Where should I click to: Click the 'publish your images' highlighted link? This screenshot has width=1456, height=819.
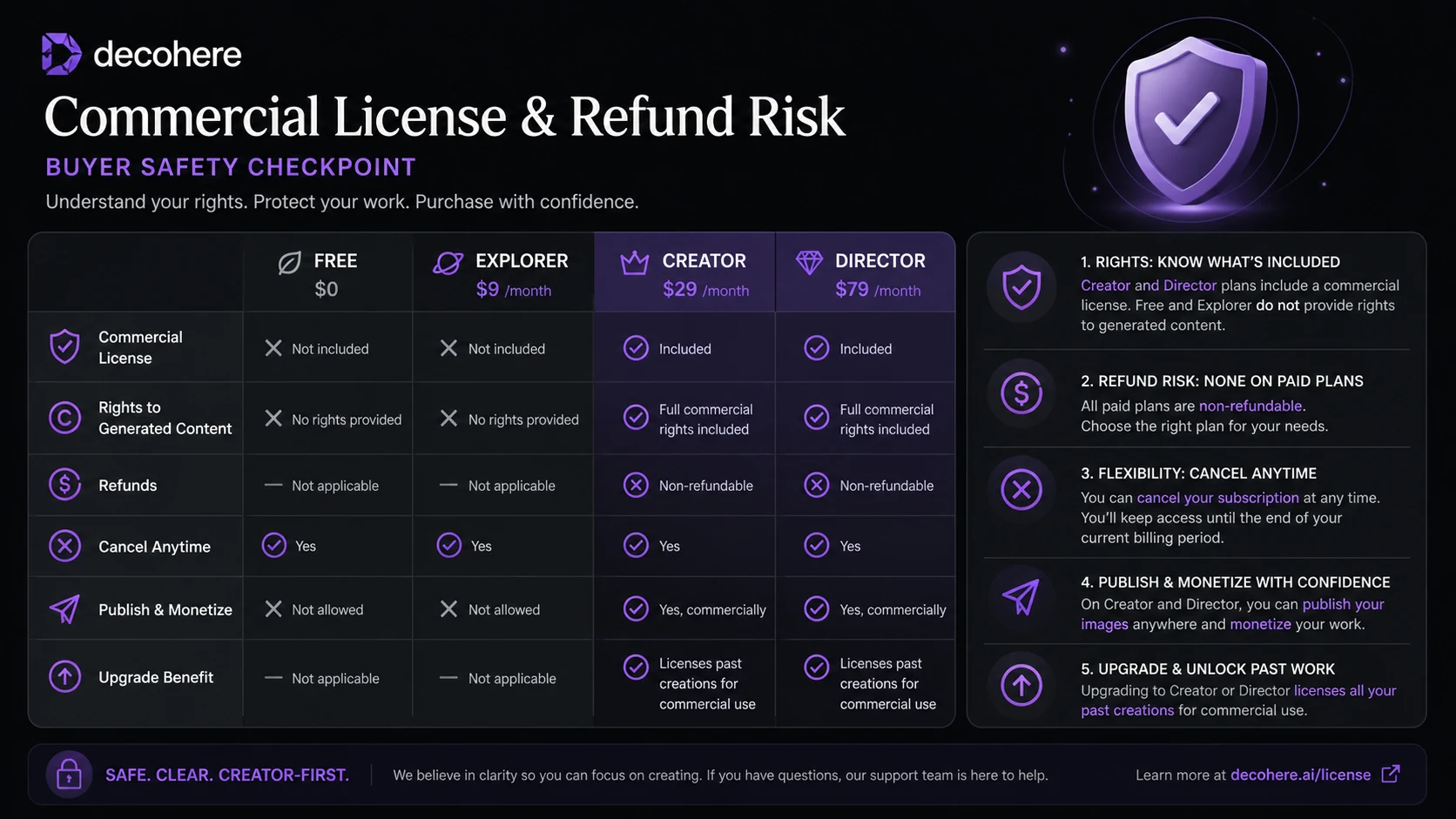[1232, 614]
